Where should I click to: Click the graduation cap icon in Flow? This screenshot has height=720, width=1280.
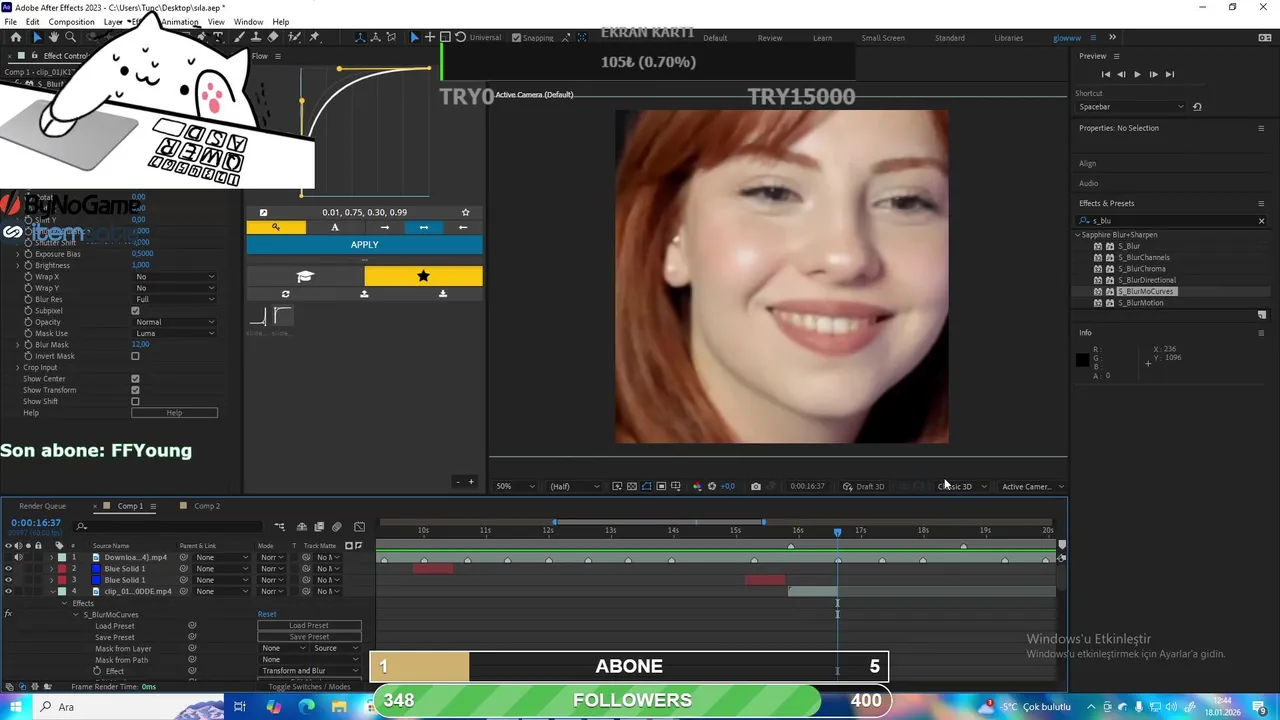(x=305, y=276)
